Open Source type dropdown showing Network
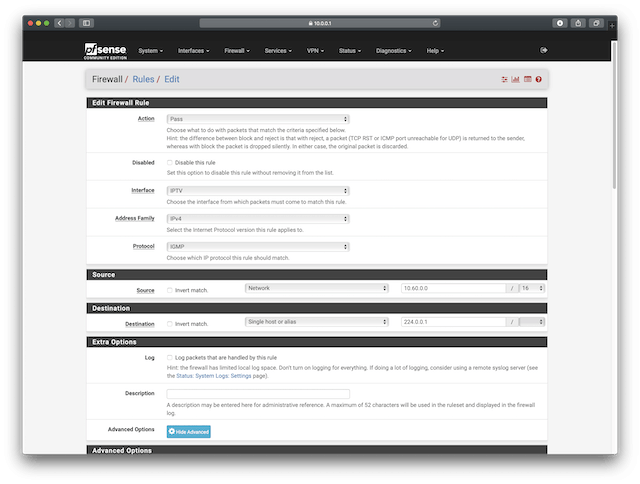 tap(317, 288)
